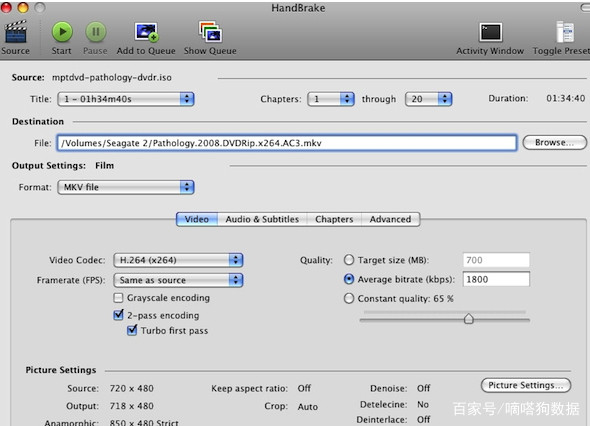Switch to the Audio & Subtitles tab
Viewport: 590px width, 426px height.
pyautogui.click(x=262, y=219)
